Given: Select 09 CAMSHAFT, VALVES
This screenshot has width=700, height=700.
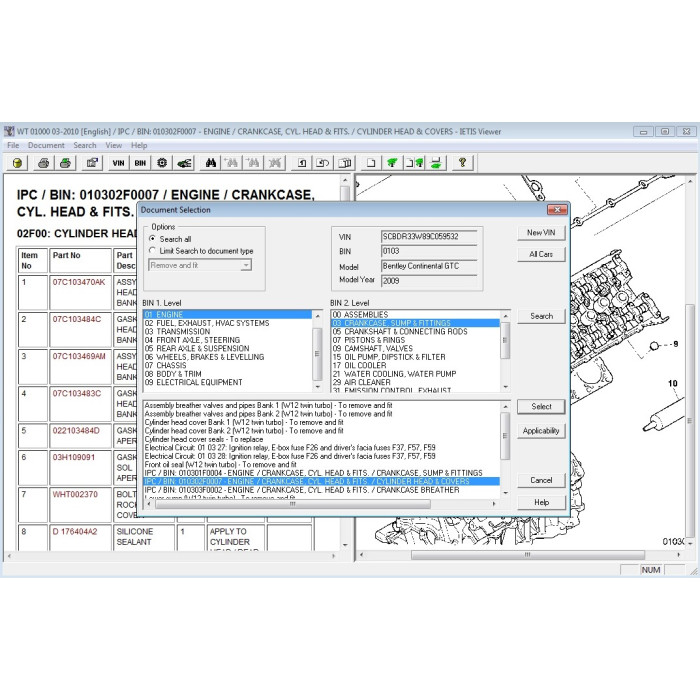Looking at the screenshot, I should 416,349.
